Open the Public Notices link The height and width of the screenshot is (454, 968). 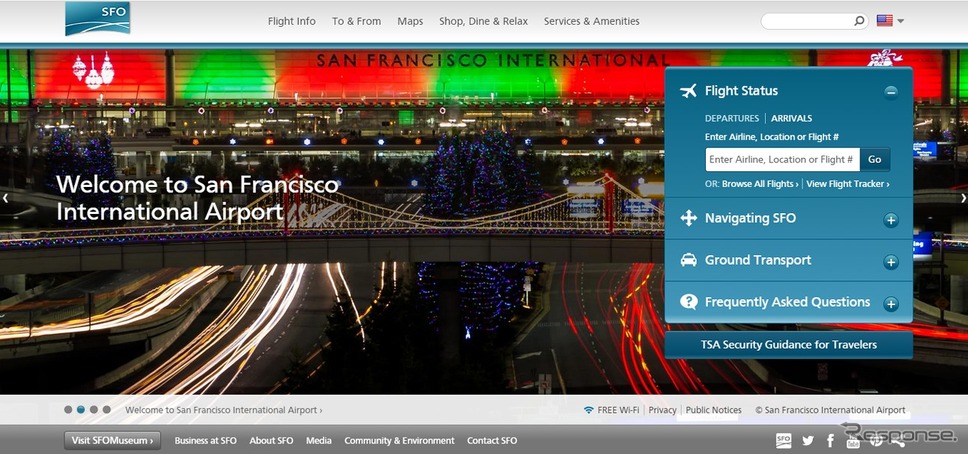[x=714, y=410]
